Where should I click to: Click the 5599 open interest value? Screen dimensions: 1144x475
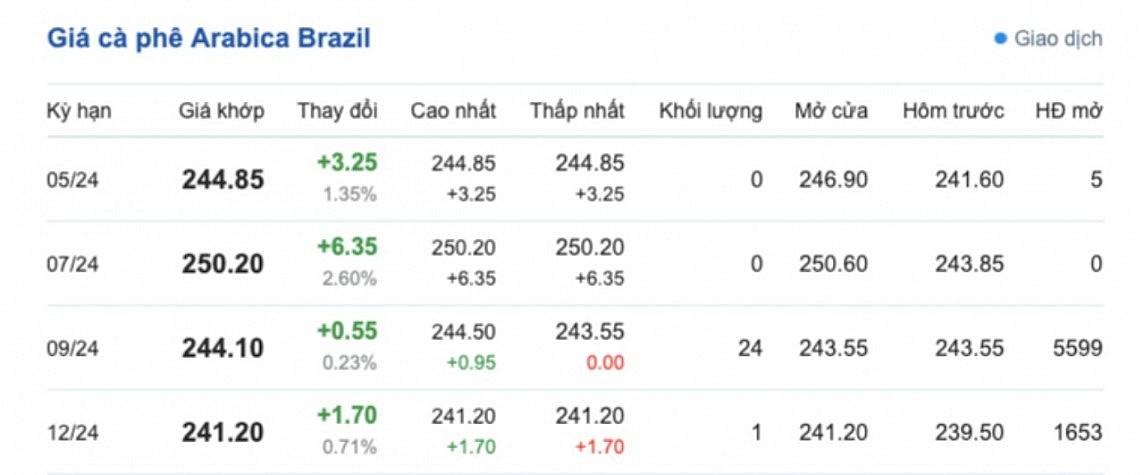pyautogui.click(x=1077, y=348)
